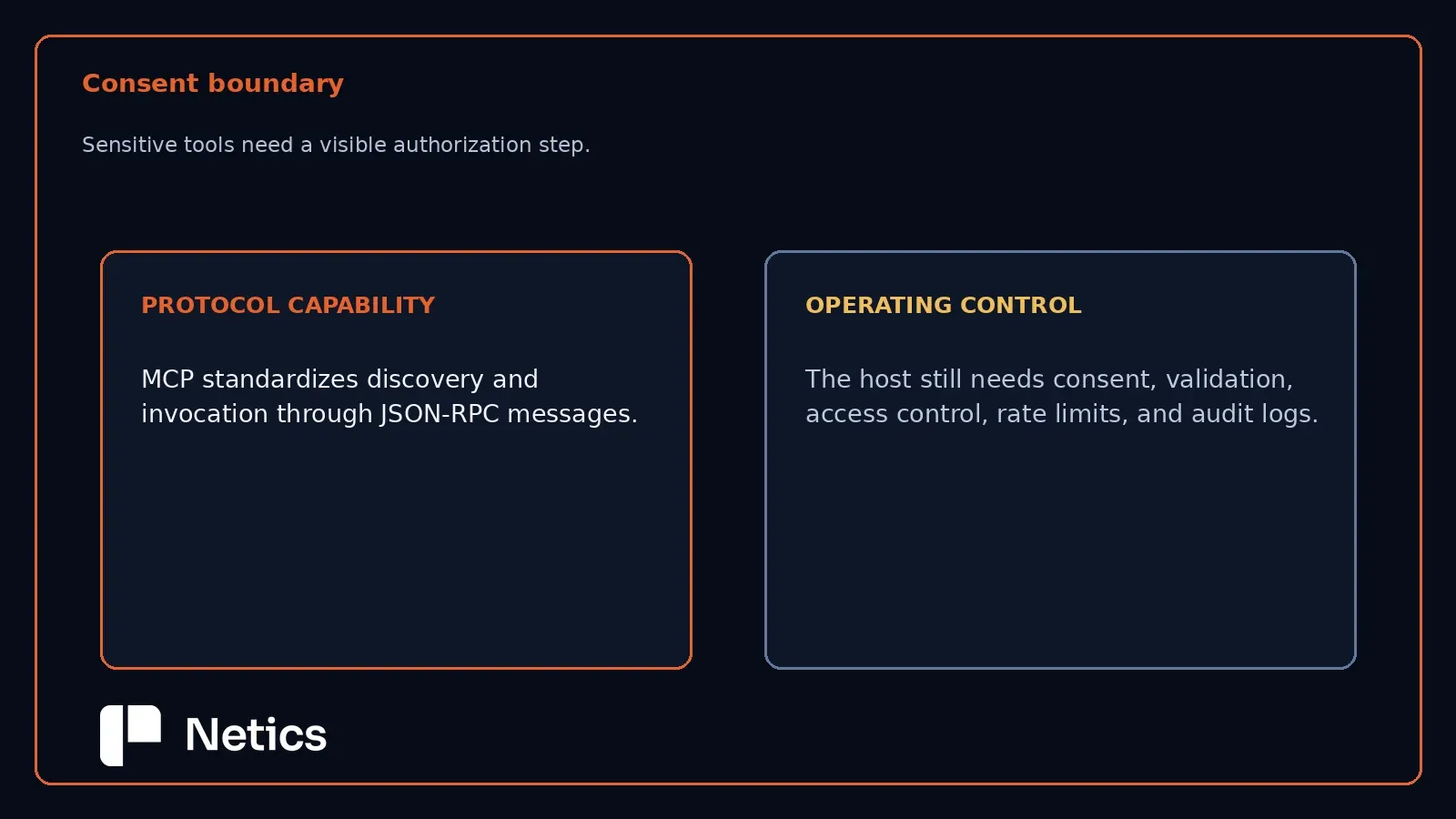The image size is (1456, 819).
Task: Select the PROTOCOL CAPABILITY card heading
Action: coord(288,305)
